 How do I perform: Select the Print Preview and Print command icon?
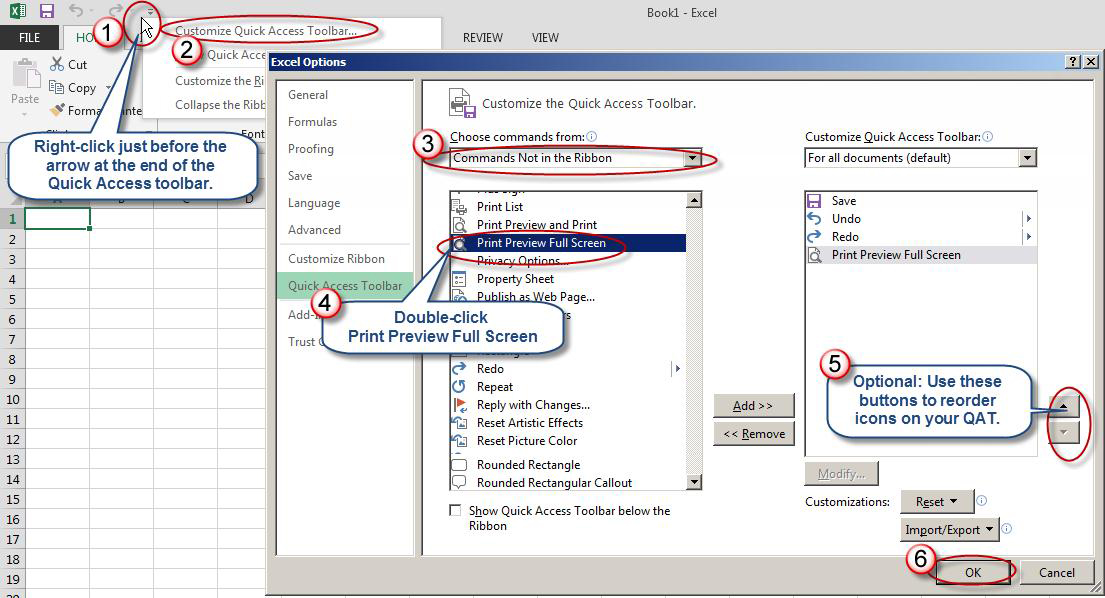461,224
